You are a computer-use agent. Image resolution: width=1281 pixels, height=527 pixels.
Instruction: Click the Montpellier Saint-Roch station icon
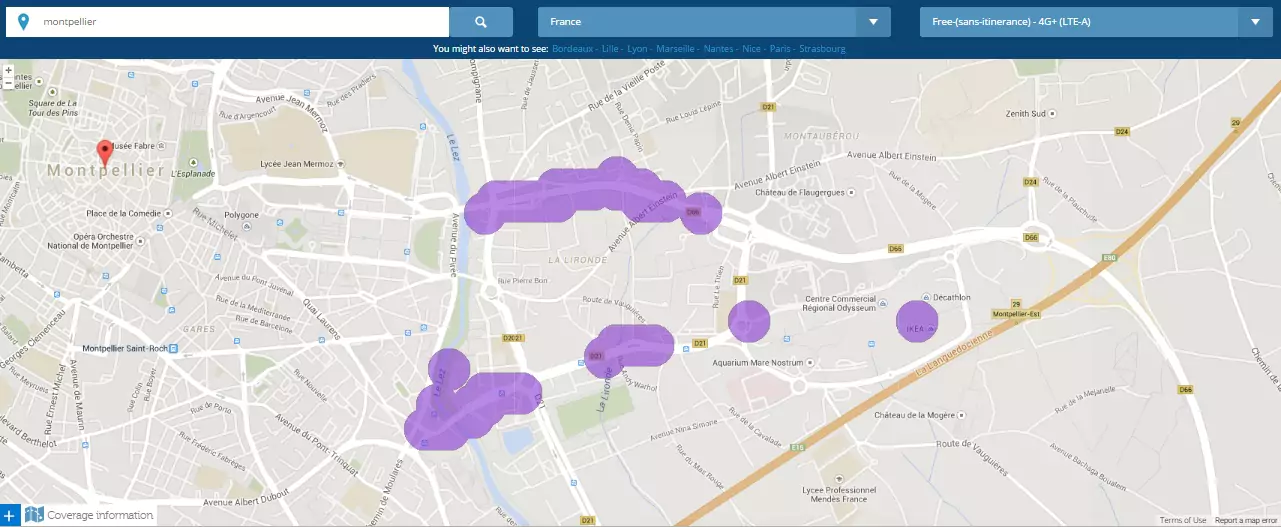[x=174, y=349]
